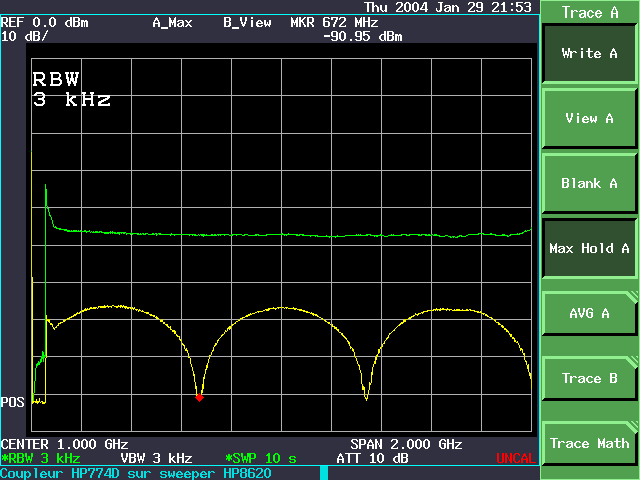Click the POS detector label

(x=13, y=402)
